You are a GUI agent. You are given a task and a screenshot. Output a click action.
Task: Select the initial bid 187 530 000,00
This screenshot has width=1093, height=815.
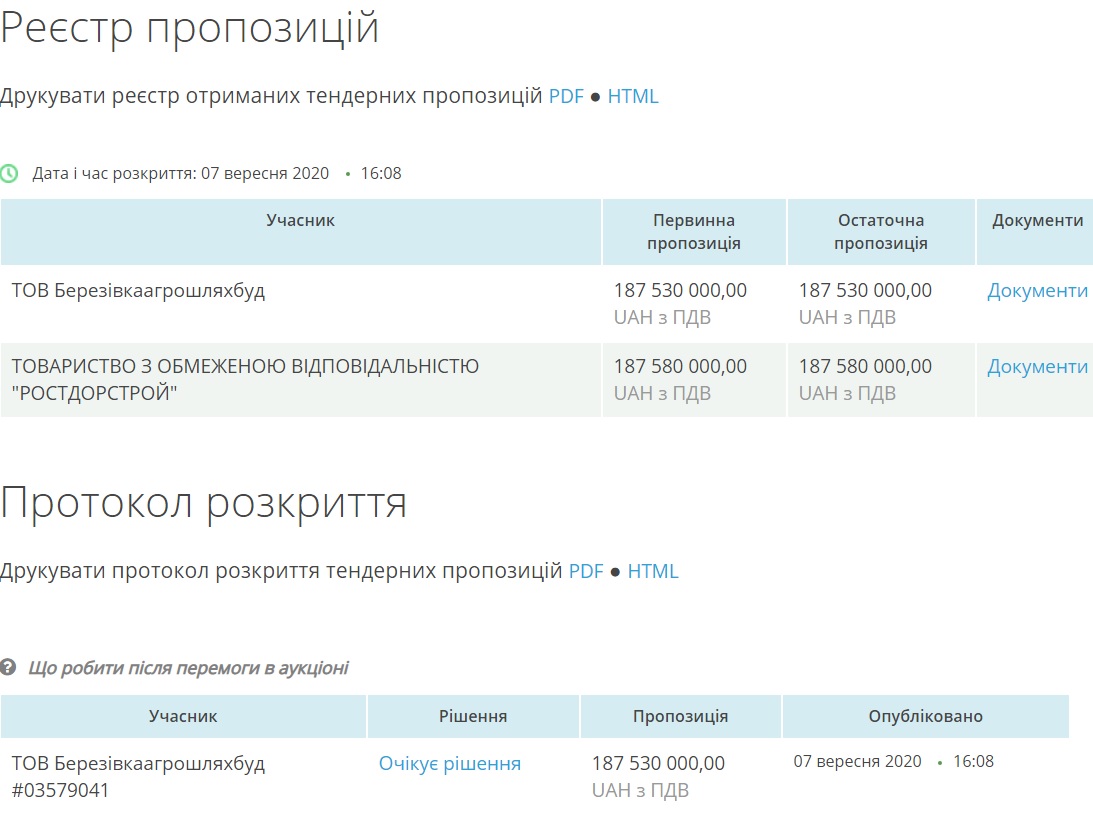pyautogui.click(x=680, y=290)
